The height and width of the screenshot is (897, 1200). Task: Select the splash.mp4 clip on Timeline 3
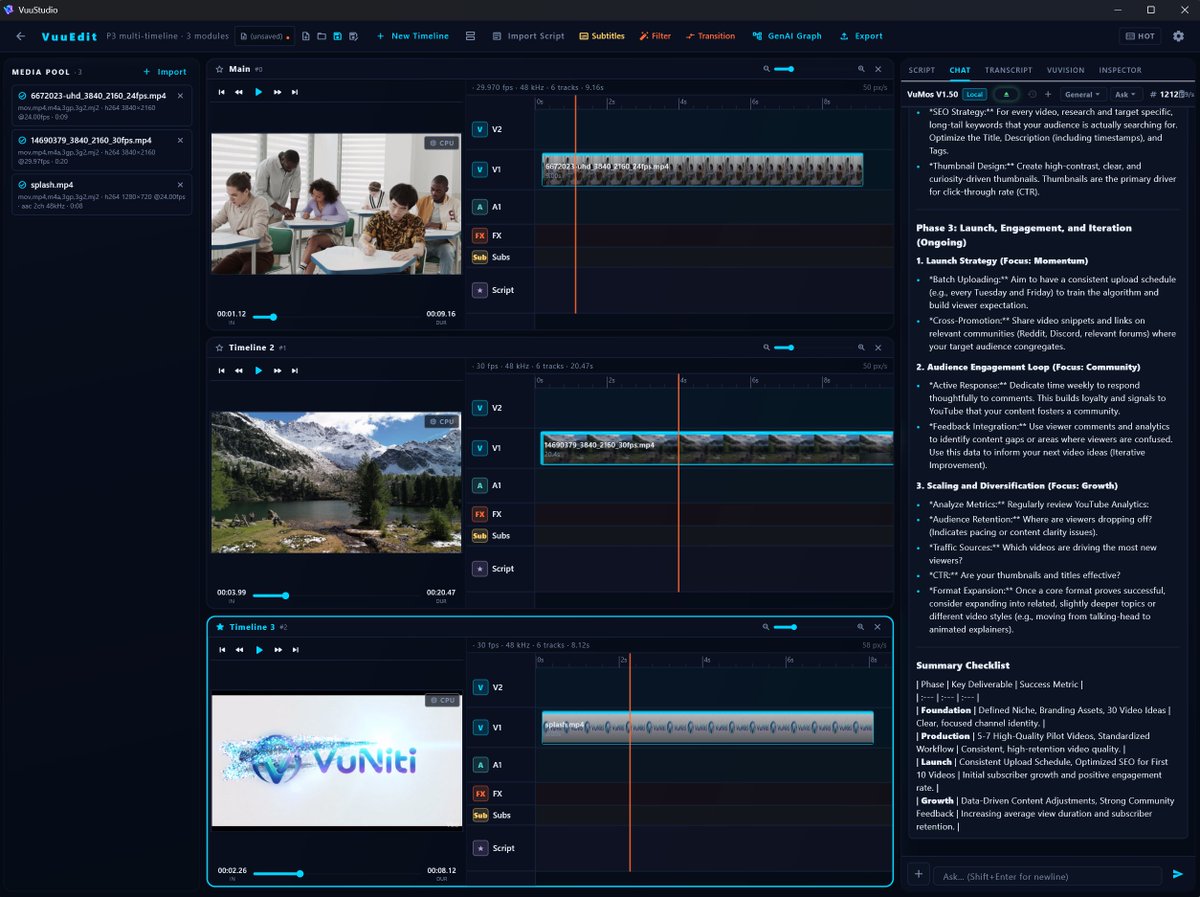[708, 728]
